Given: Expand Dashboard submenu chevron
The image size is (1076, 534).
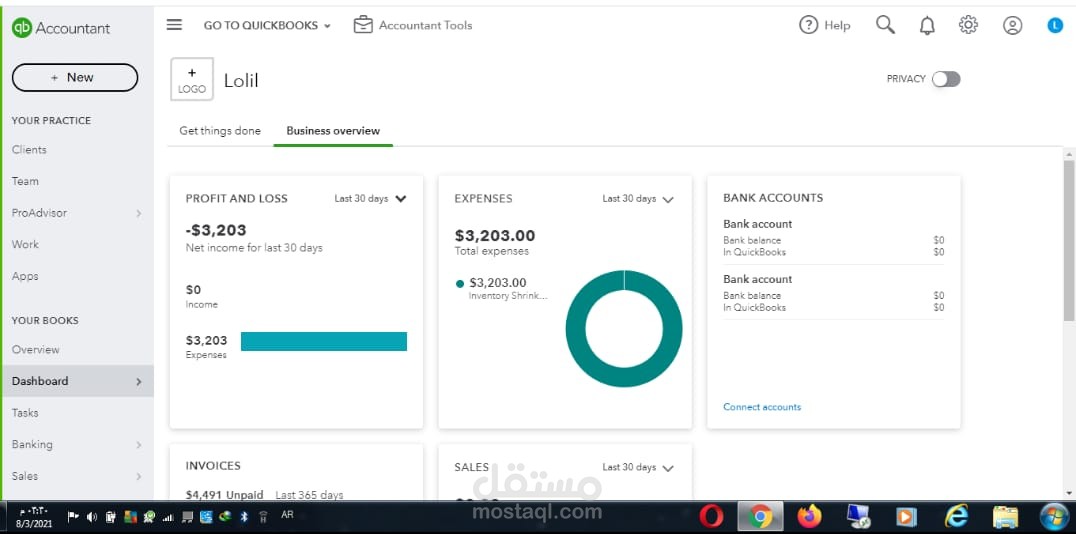Looking at the screenshot, I should pyautogui.click(x=139, y=382).
